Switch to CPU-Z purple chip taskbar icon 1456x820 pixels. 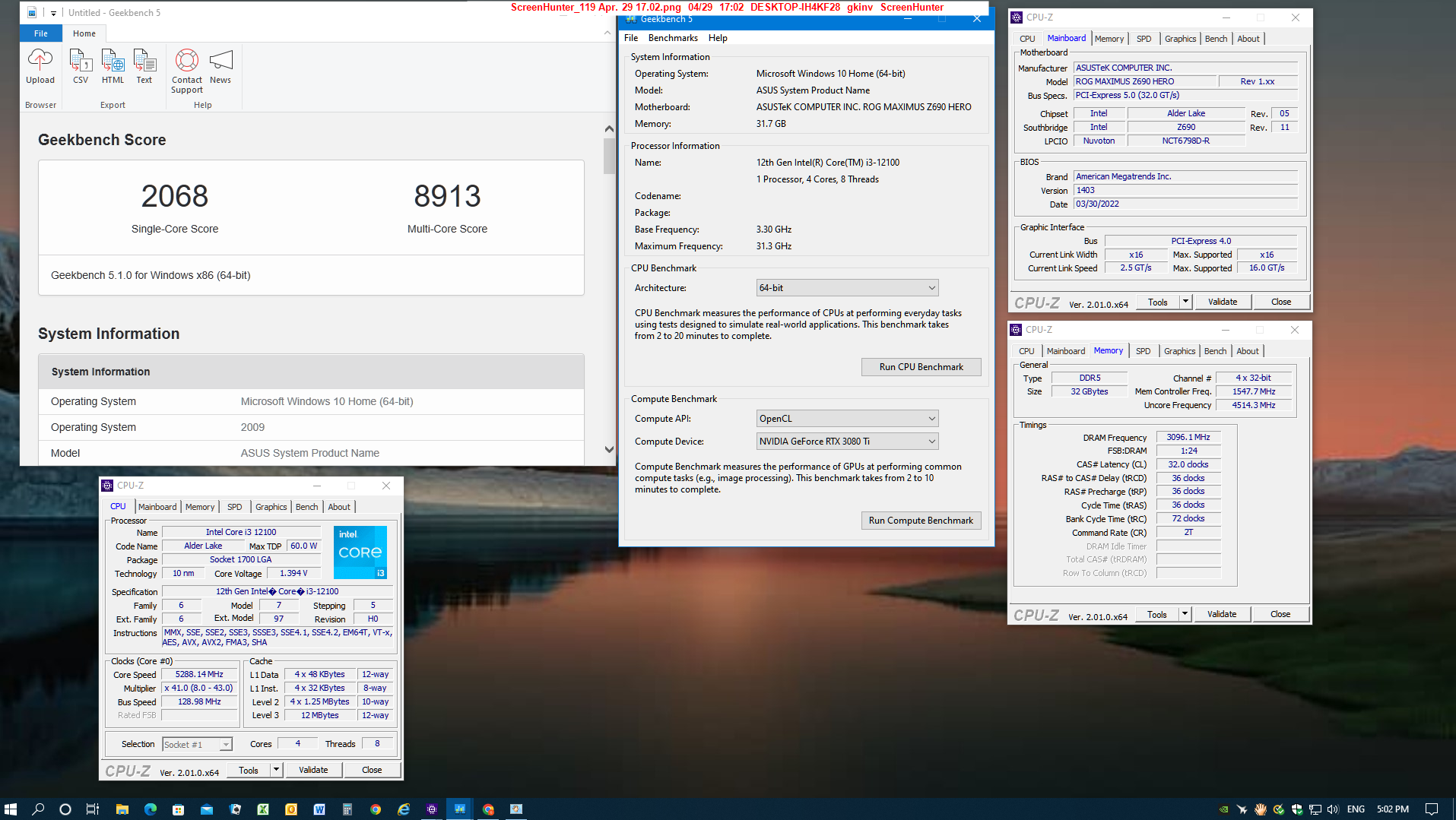click(431, 809)
